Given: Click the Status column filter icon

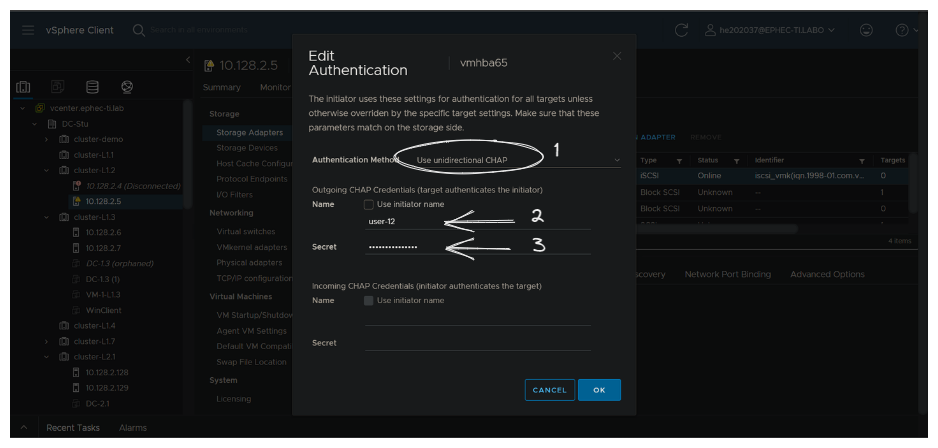Looking at the screenshot, I should tap(736, 161).
